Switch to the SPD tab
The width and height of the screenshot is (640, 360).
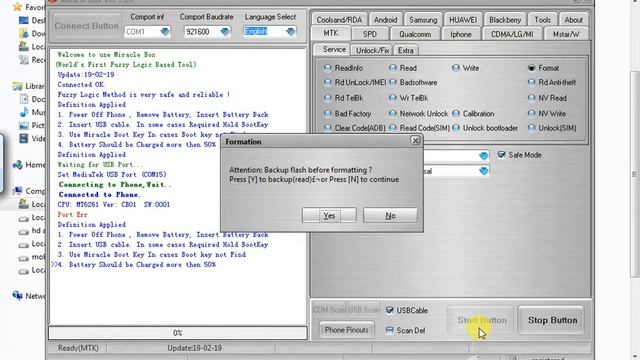[x=370, y=34]
